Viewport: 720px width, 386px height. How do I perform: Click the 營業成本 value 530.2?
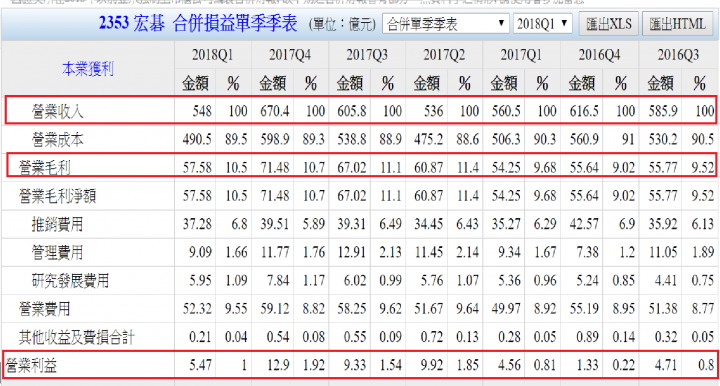point(663,140)
